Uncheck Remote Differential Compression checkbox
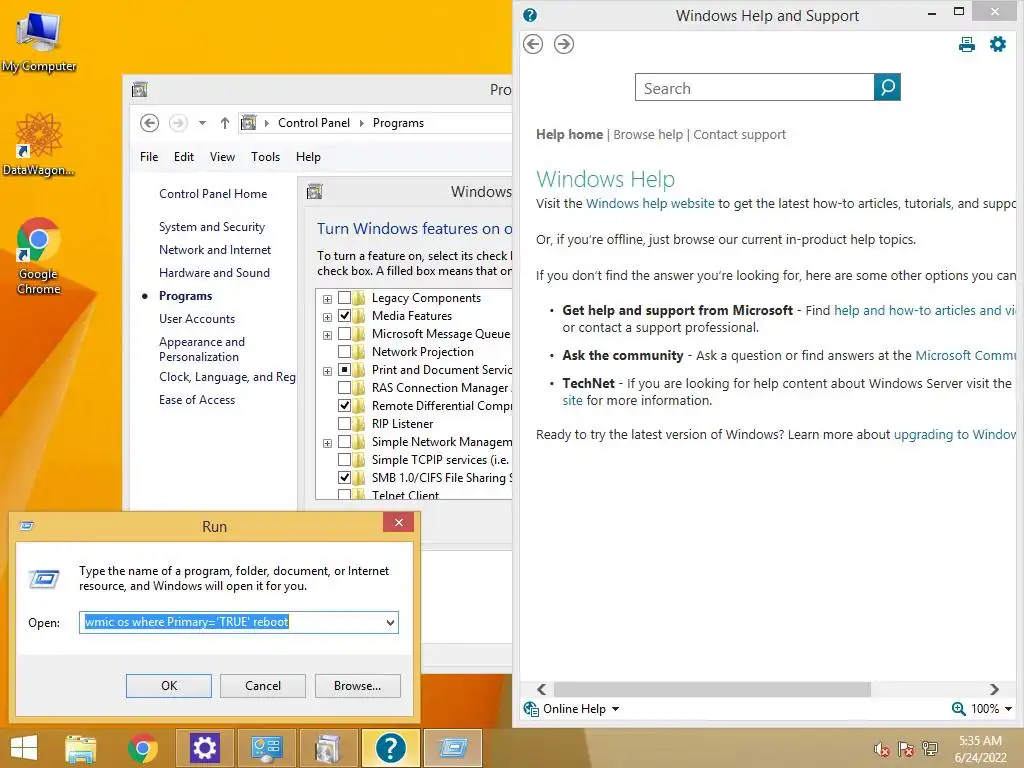The width and height of the screenshot is (1024, 768). click(x=344, y=406)
